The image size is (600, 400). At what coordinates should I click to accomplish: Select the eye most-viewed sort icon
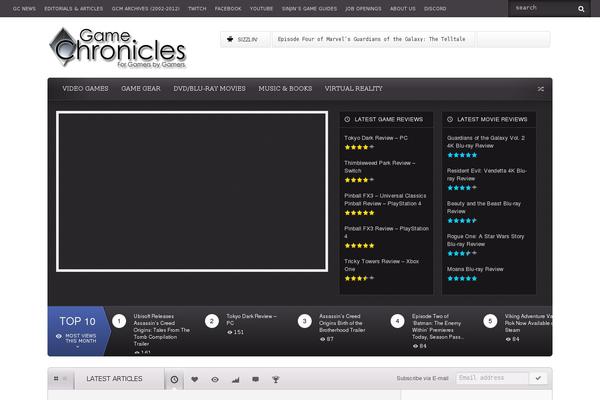coord(215,379)
